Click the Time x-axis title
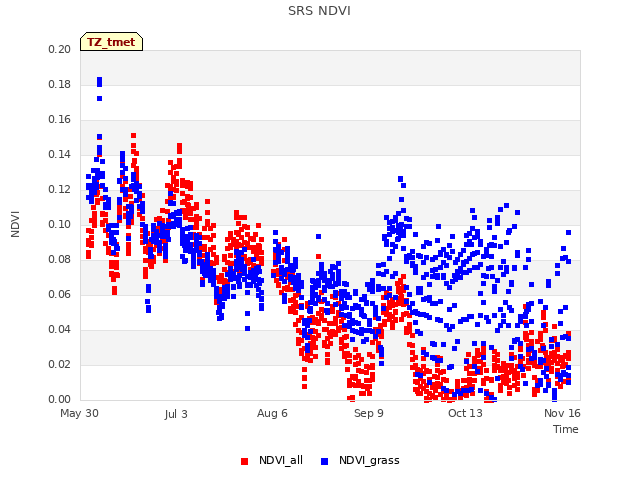Viewport: 640px width, 480px height. (x=566, y=429)
